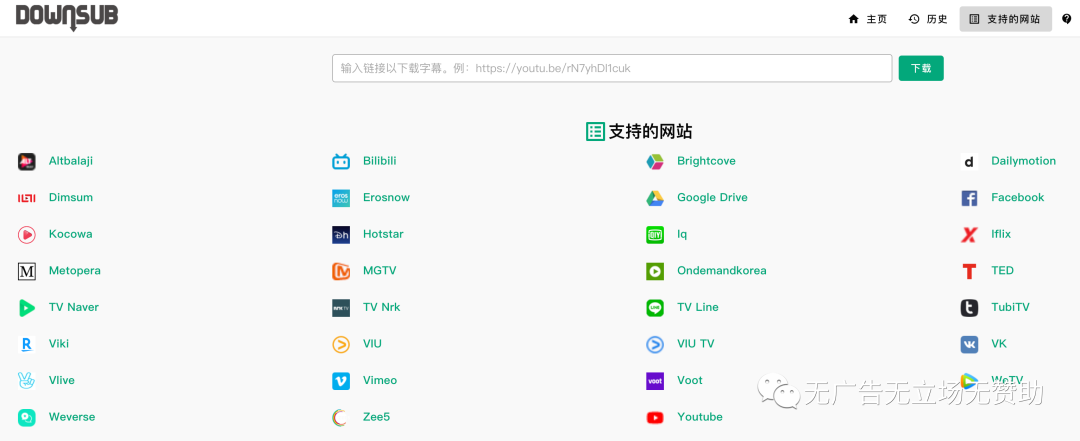Click the Bilibili TV icon
This screenshot has width=1080, height=441.
click(341, 161)
